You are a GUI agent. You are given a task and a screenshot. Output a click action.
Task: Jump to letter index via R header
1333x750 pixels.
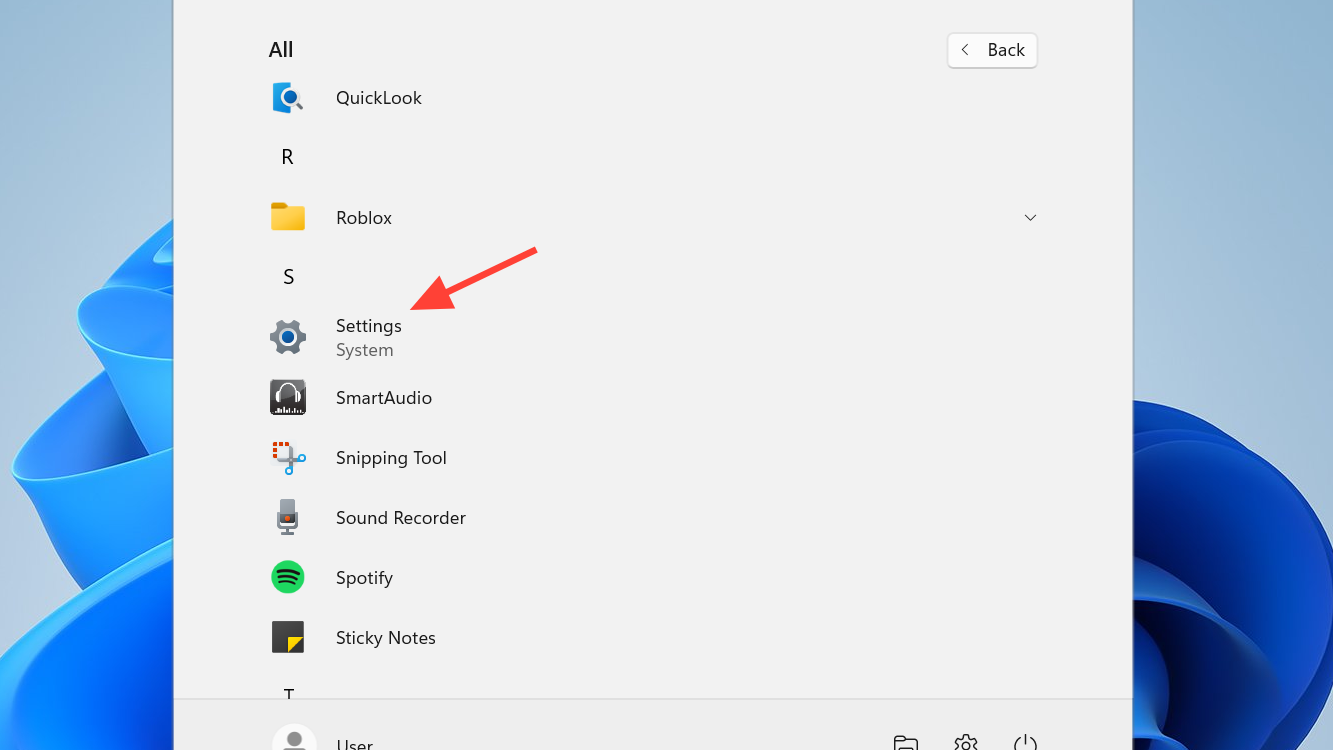click(288, 157)
